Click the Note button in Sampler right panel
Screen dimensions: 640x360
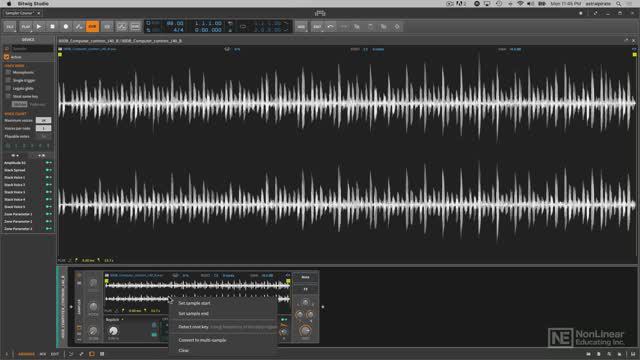click(305, 277)
